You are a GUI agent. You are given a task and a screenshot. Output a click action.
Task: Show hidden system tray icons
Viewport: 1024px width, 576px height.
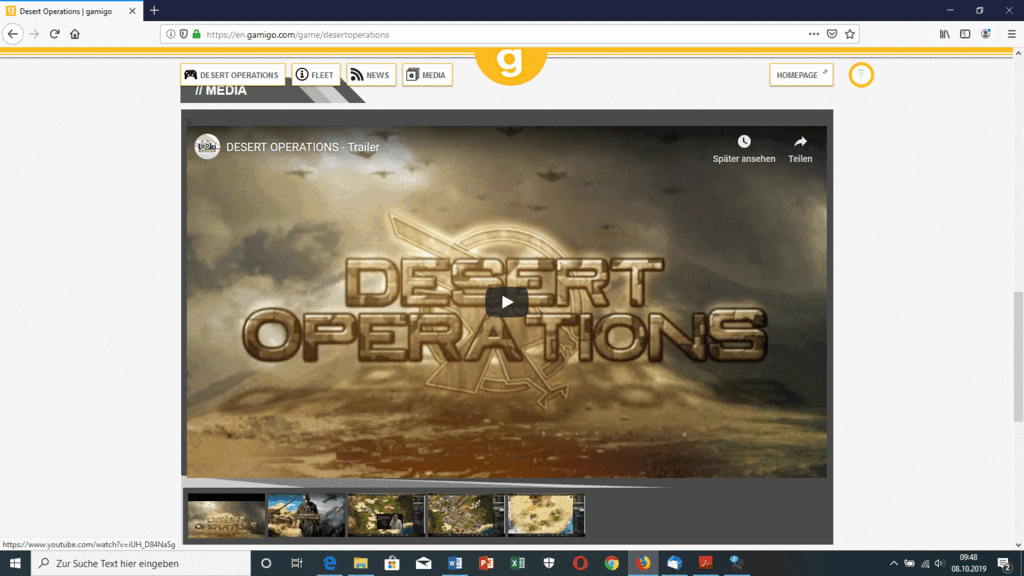(x=893, y=563)
